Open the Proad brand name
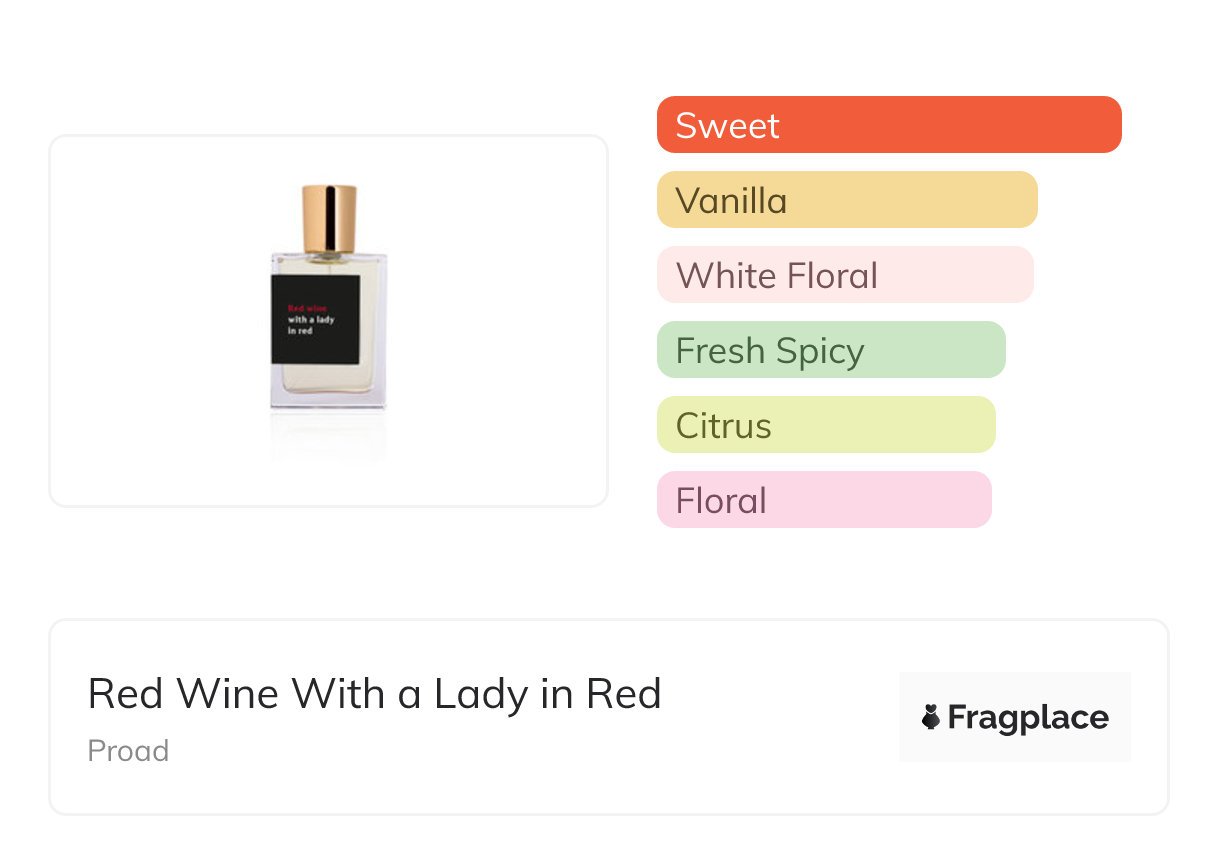 click(128, 751)
